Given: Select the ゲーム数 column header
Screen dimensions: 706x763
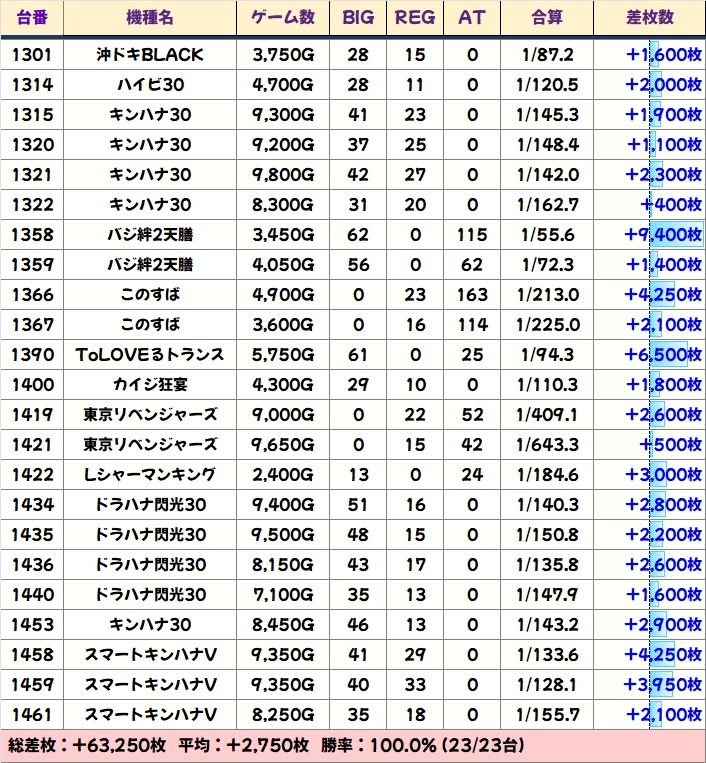Looking at the screenshot, I should click(283, 18).
